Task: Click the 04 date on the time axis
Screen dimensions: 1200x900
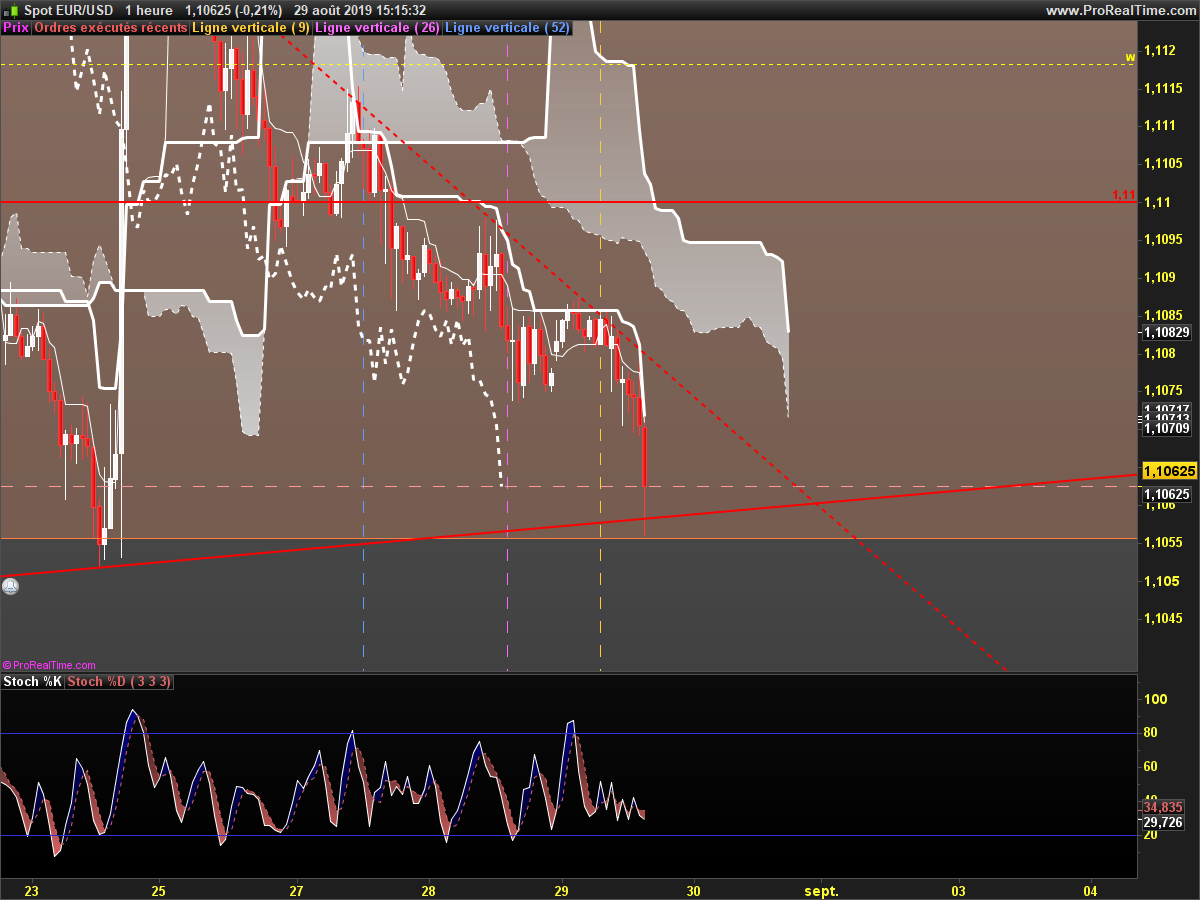Action: (1090, 890)
